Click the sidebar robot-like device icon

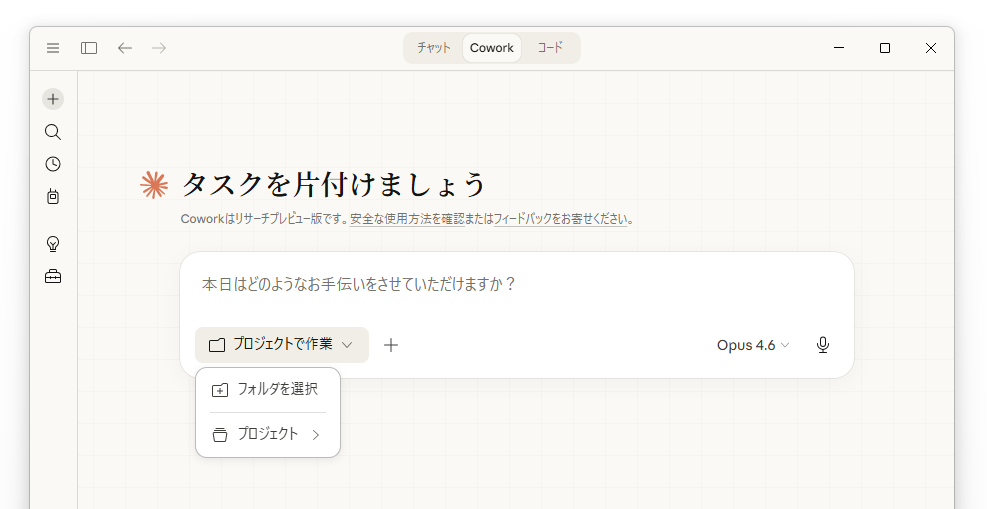pos(53,196)
